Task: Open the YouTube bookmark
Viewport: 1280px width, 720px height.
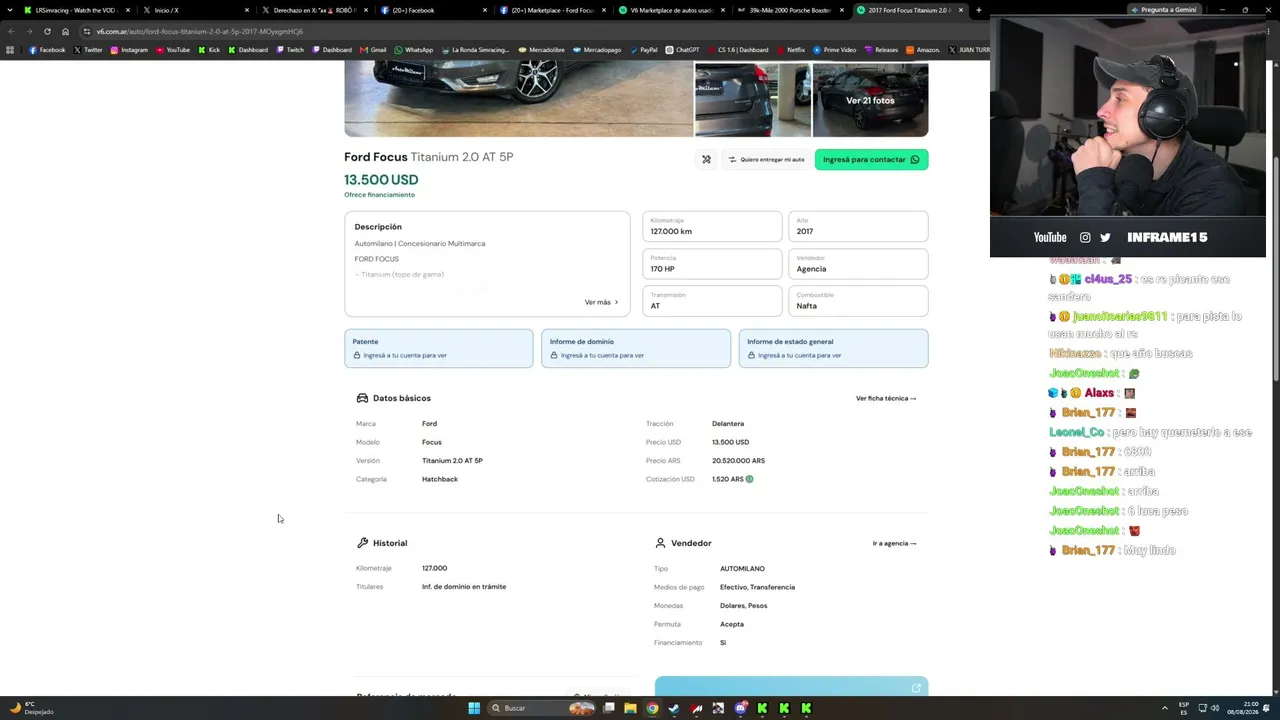Action: point(173,50)
